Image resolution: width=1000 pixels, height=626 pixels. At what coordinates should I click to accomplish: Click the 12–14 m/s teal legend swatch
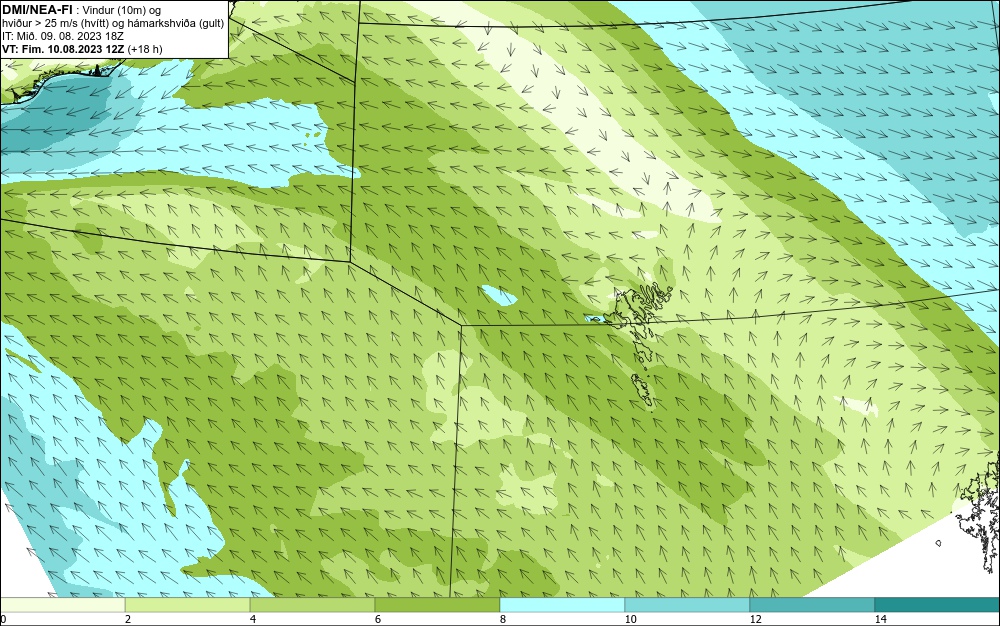[x=812, y=605]
